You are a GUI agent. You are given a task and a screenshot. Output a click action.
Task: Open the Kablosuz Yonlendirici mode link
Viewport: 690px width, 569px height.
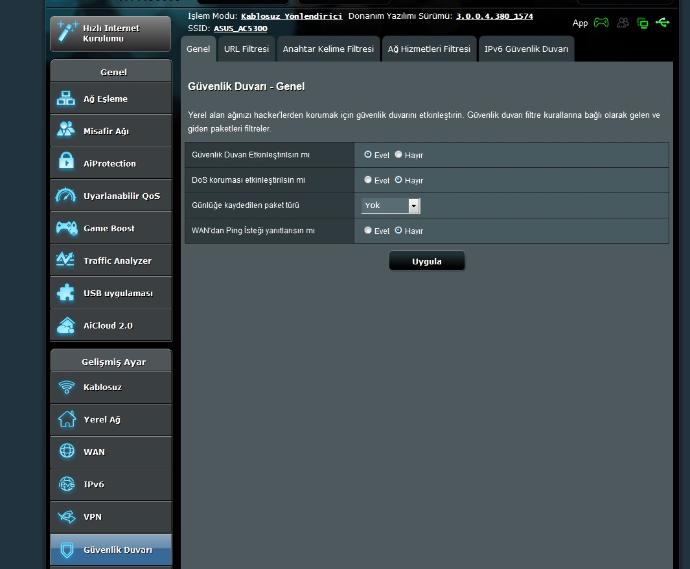point(291,16)
